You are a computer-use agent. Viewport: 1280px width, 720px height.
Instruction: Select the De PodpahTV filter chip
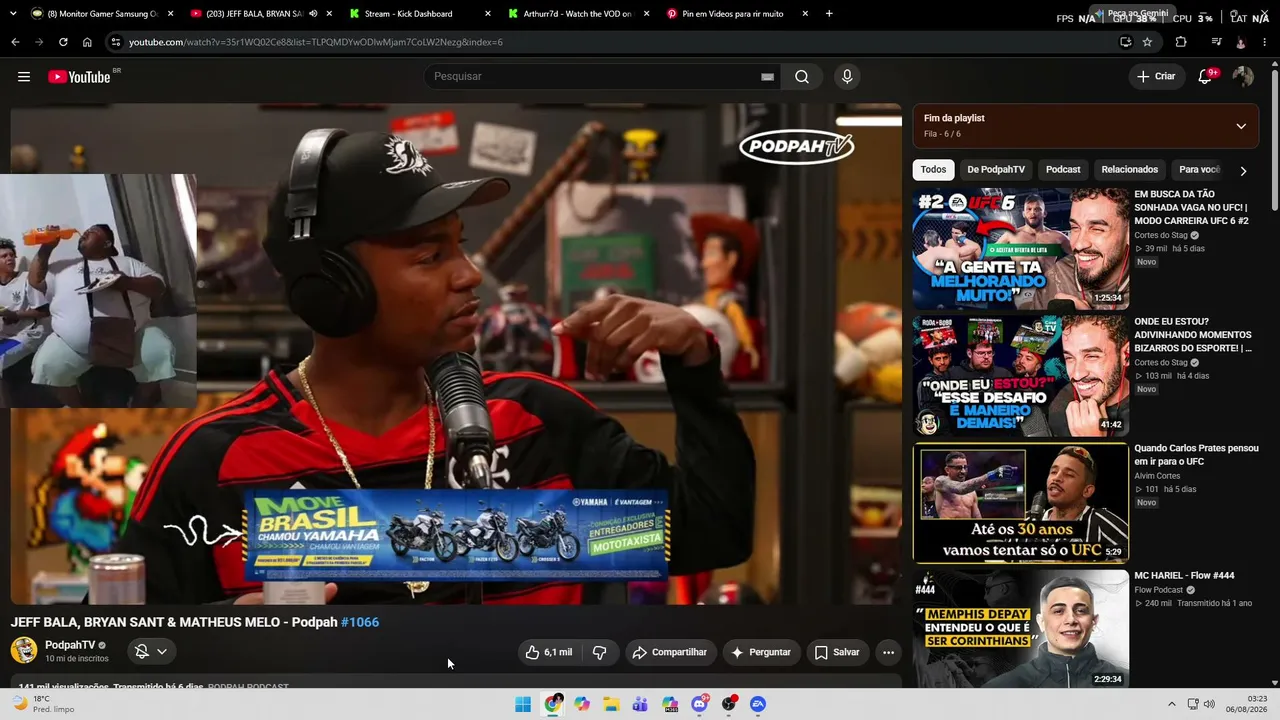(x=996, y=170)
